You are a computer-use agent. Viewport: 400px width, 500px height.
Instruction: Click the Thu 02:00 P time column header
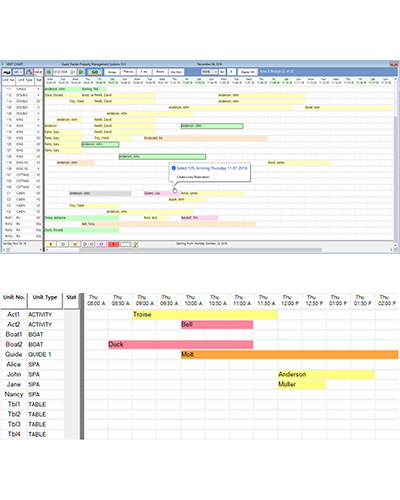(387, 300)
